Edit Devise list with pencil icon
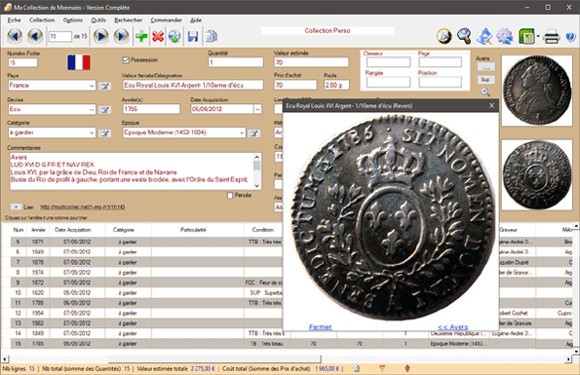The height and width of the screenshot is (375, 580). pos(105,109)
